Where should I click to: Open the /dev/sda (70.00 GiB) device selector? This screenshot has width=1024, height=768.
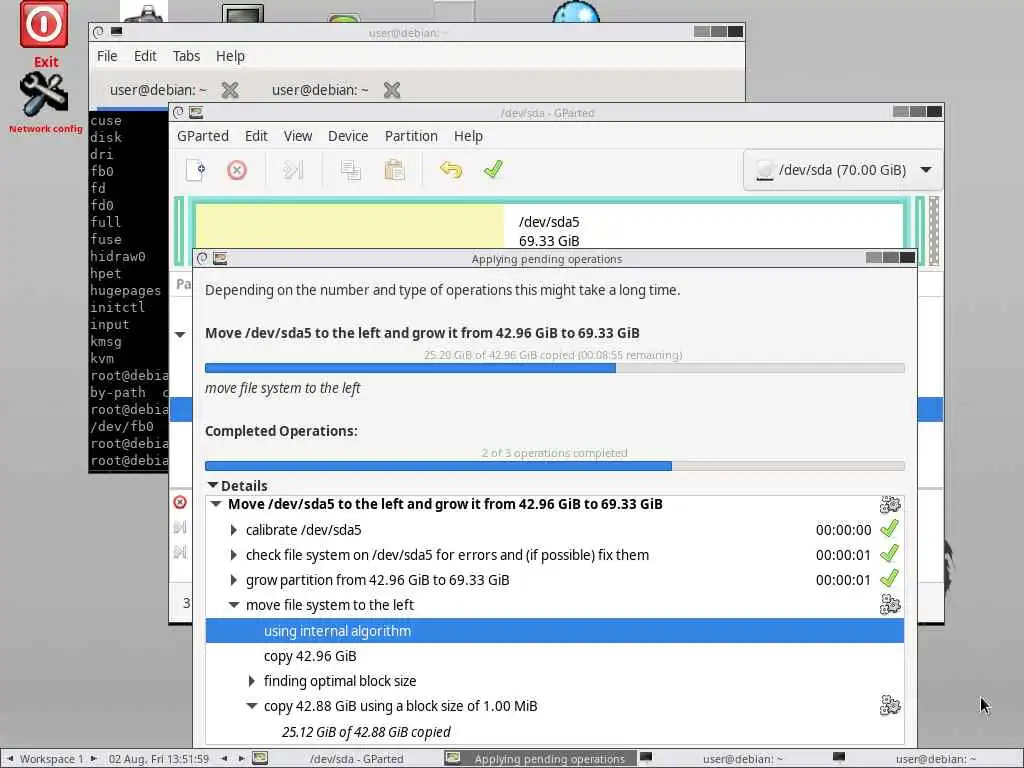tap(842, 170)
